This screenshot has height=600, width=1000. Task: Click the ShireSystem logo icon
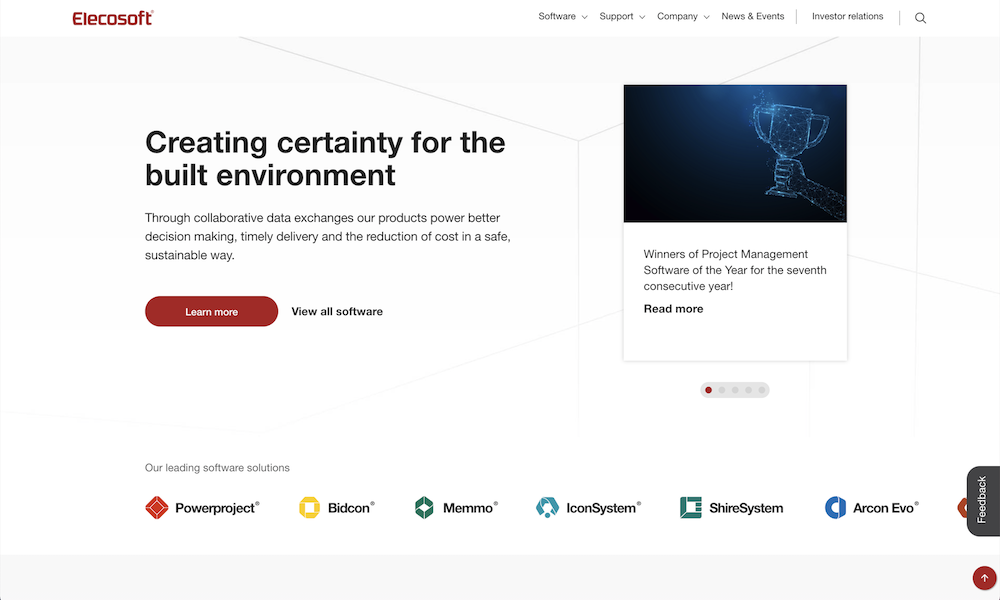pyautogui.click(x=690, y=508)
